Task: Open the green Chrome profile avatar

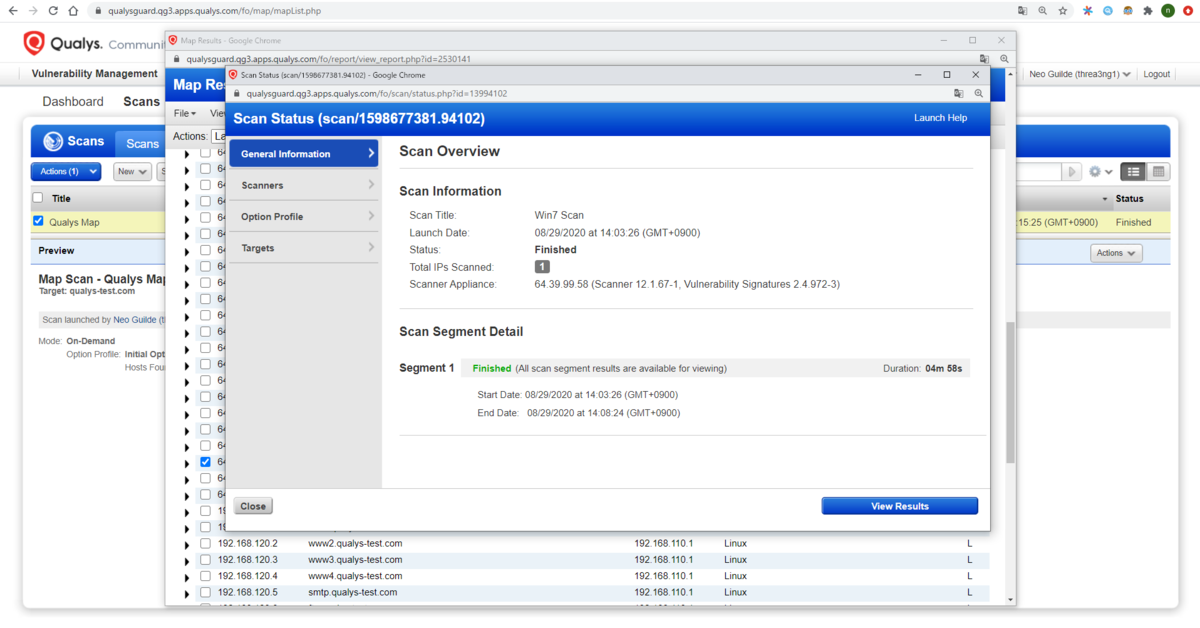Action: [x=1167, y=11]
